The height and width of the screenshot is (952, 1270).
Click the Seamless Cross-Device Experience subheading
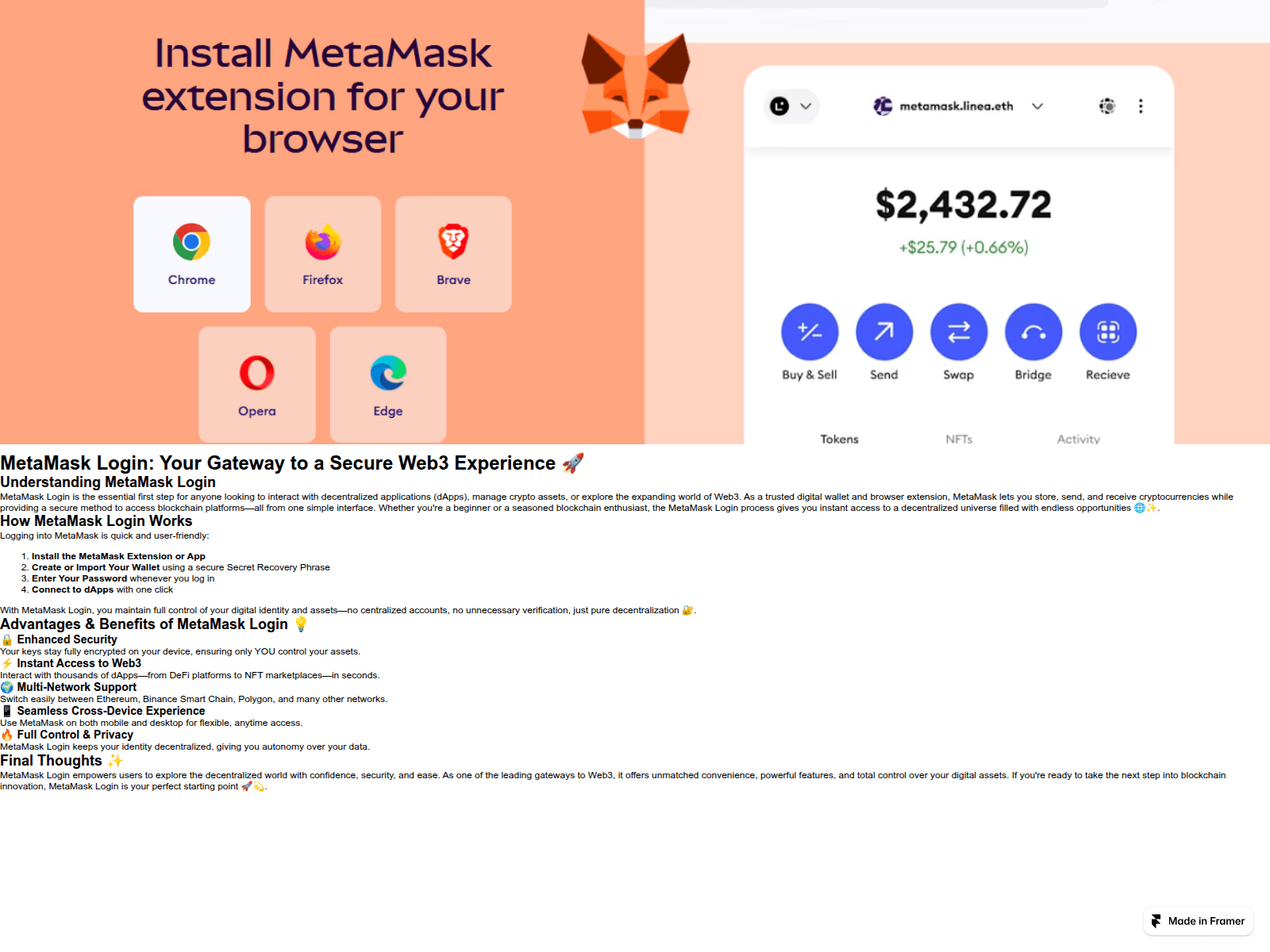coord(102,711)
